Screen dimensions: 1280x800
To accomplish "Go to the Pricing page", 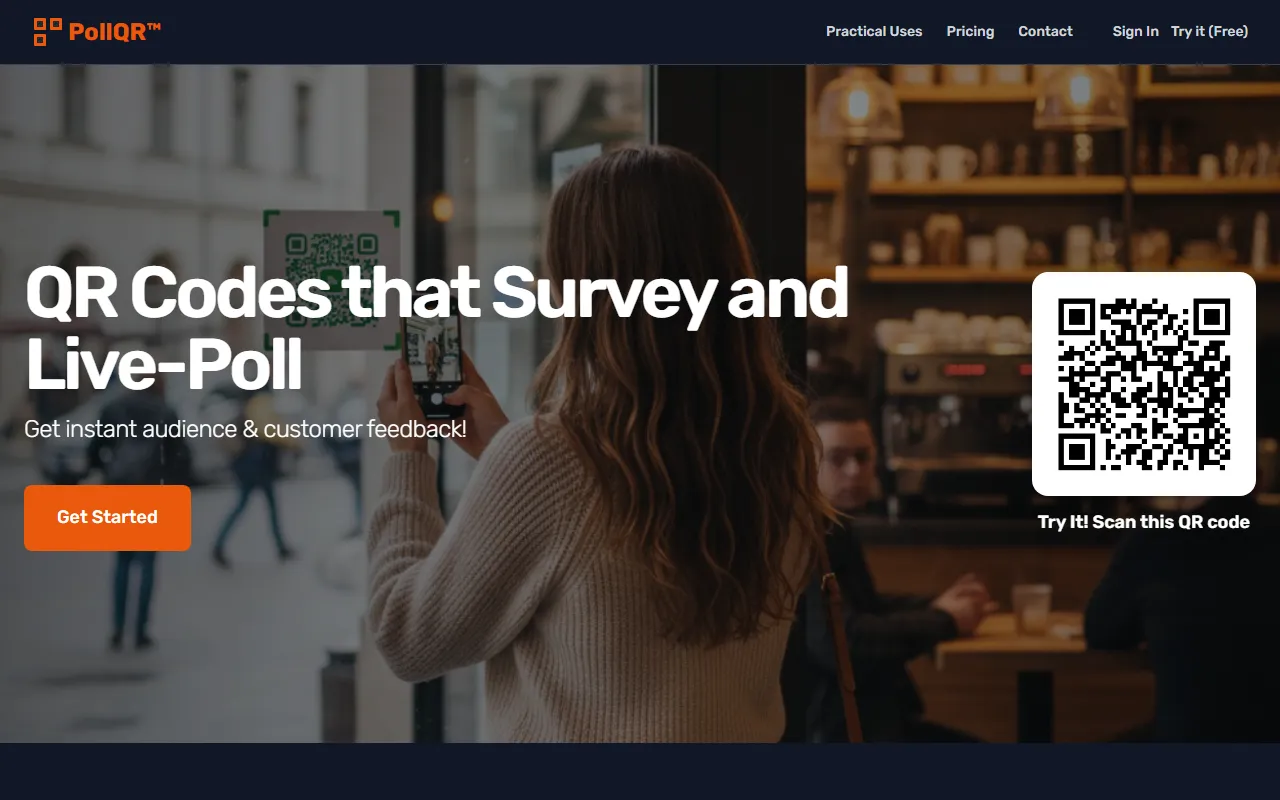I will tap(970, 31).
